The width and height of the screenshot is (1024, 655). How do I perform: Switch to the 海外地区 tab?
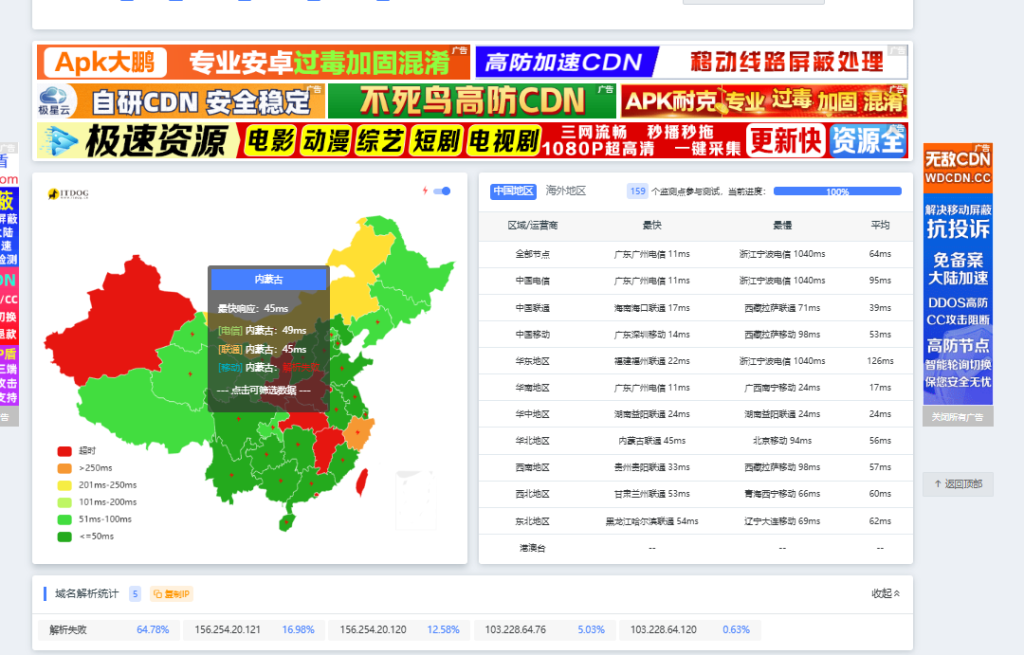tap(566, 191)
